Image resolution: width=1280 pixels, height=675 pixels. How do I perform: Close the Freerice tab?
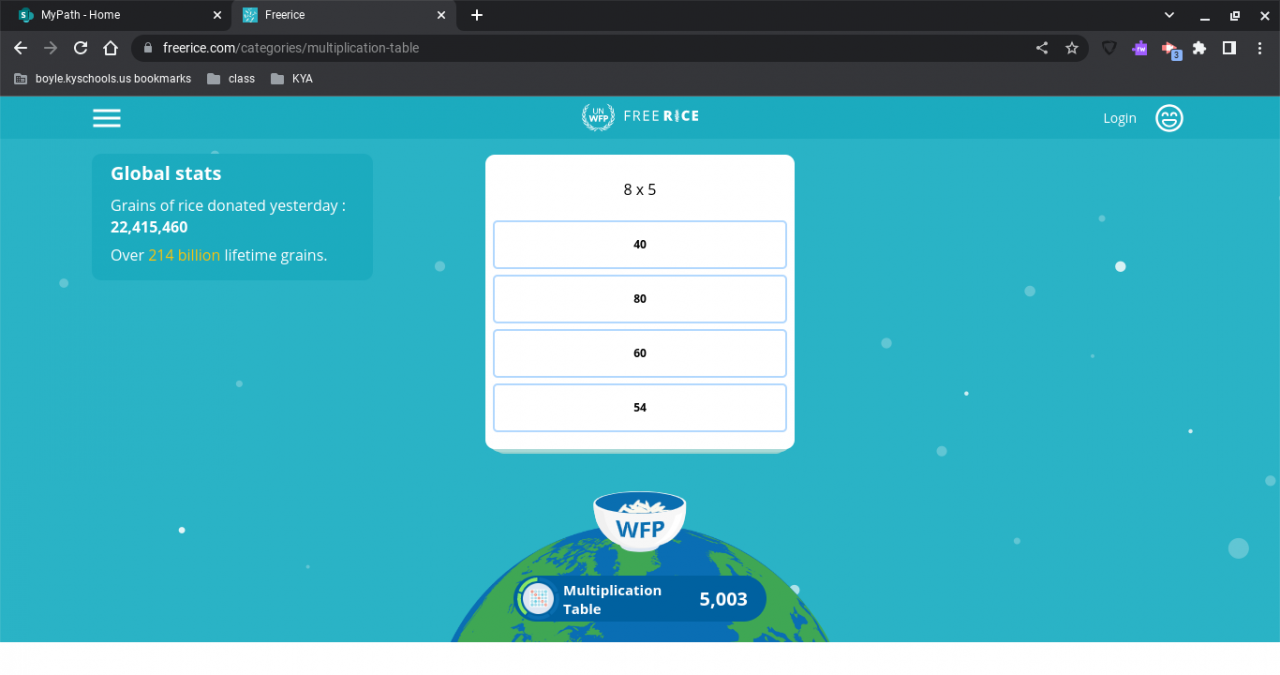pyautogui.click(x=441, y=15)
